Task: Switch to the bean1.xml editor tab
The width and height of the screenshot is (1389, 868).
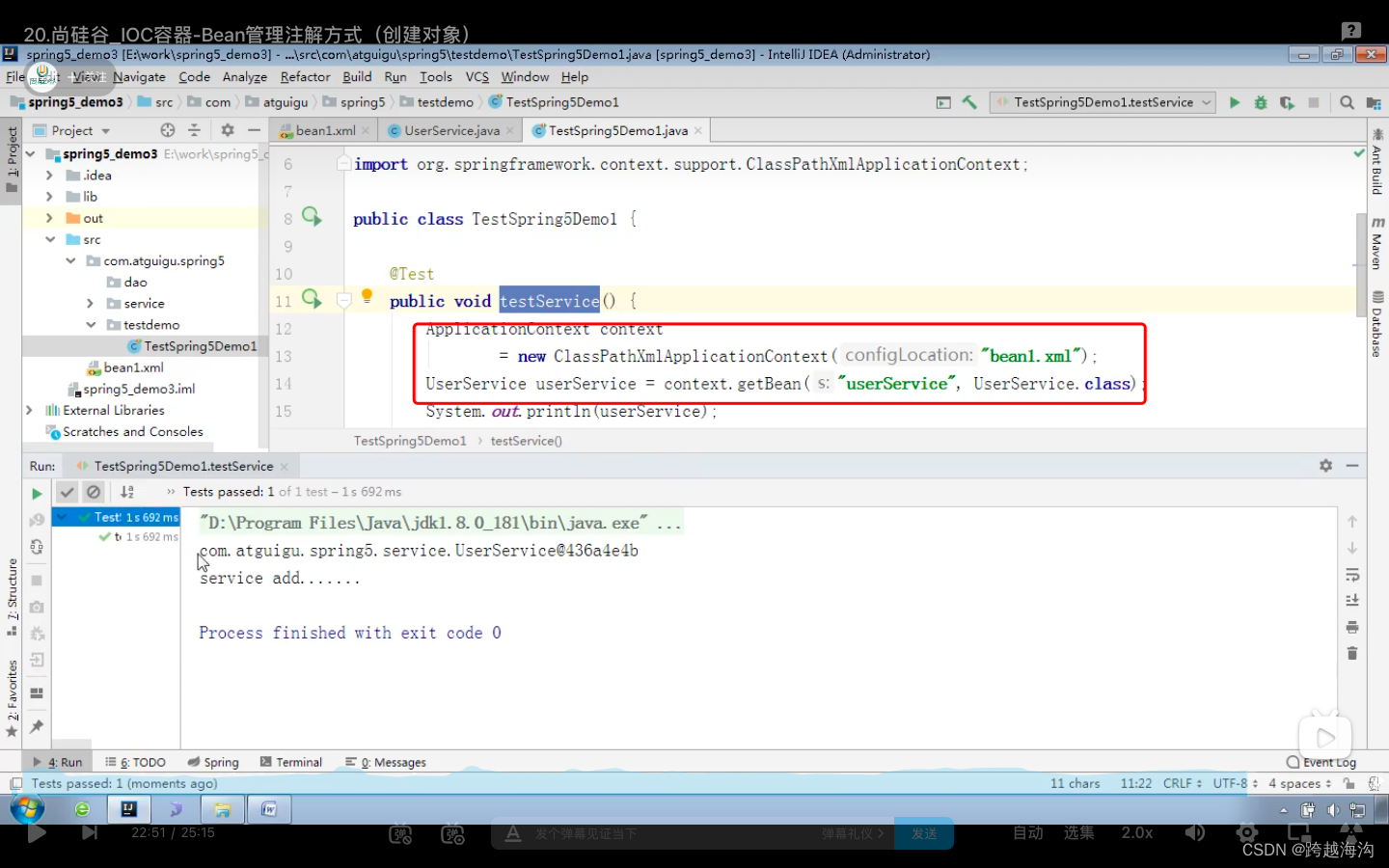Action: [x=325, y=130]
